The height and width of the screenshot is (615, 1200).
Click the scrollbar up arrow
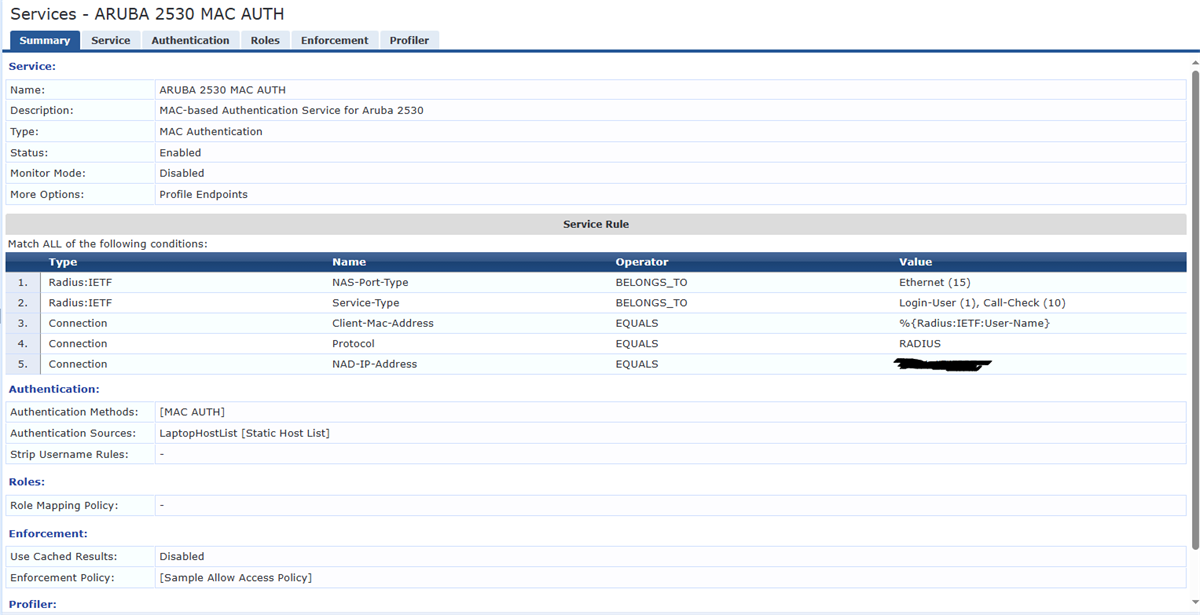click(1194, 61)
